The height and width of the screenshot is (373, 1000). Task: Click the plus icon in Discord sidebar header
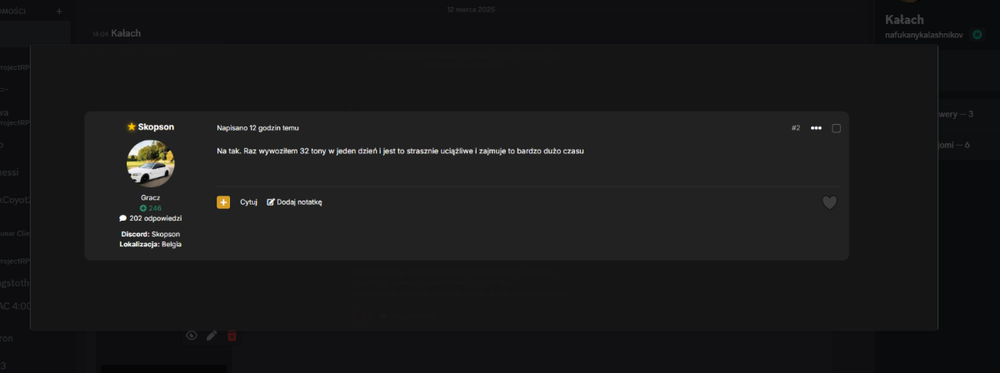[x=59, y=11]
